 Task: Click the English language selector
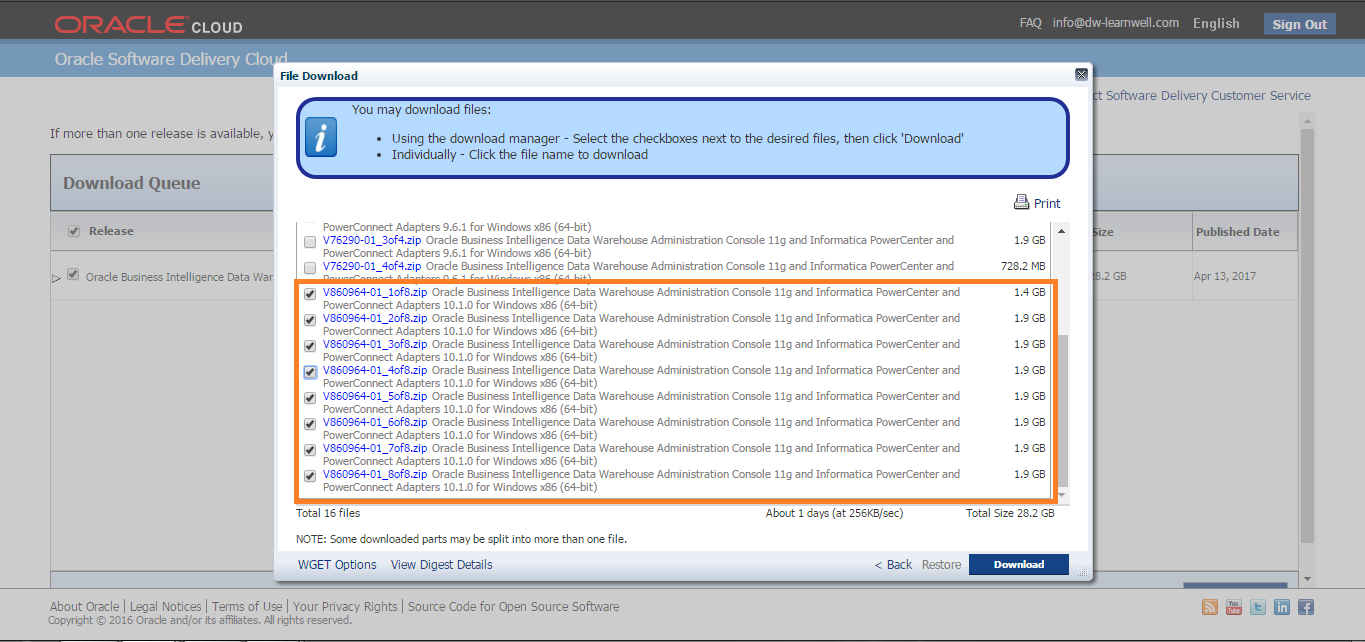(1216, 23)
